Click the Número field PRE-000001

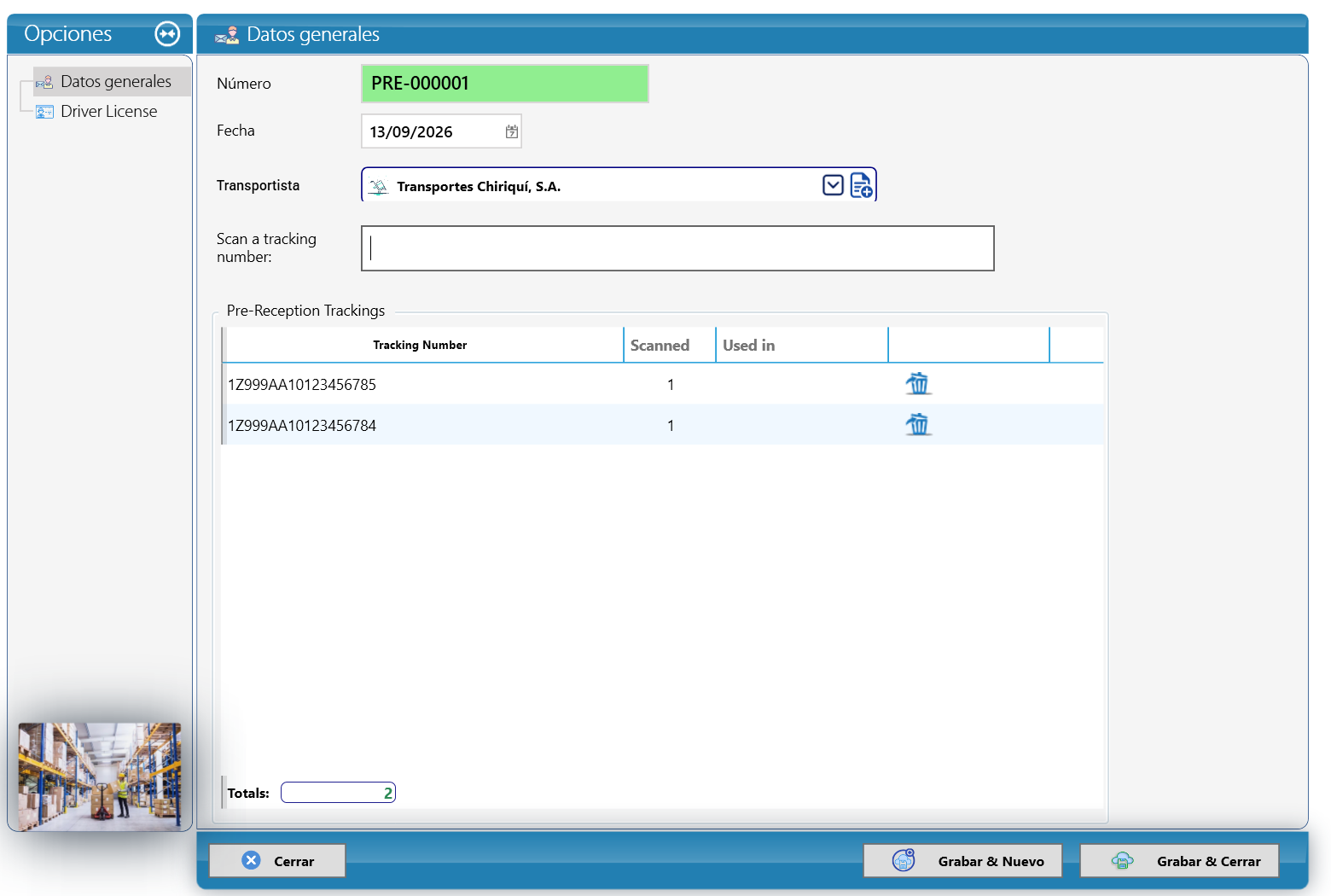[505, 84]
